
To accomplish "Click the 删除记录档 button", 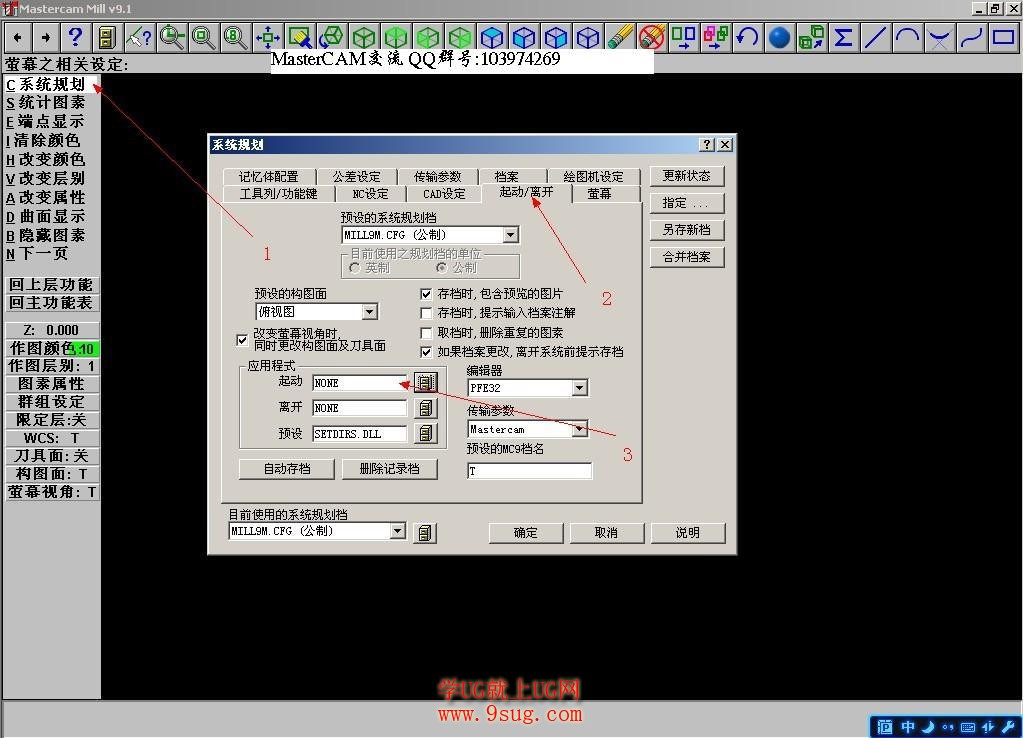I will (x=389, y=469).
